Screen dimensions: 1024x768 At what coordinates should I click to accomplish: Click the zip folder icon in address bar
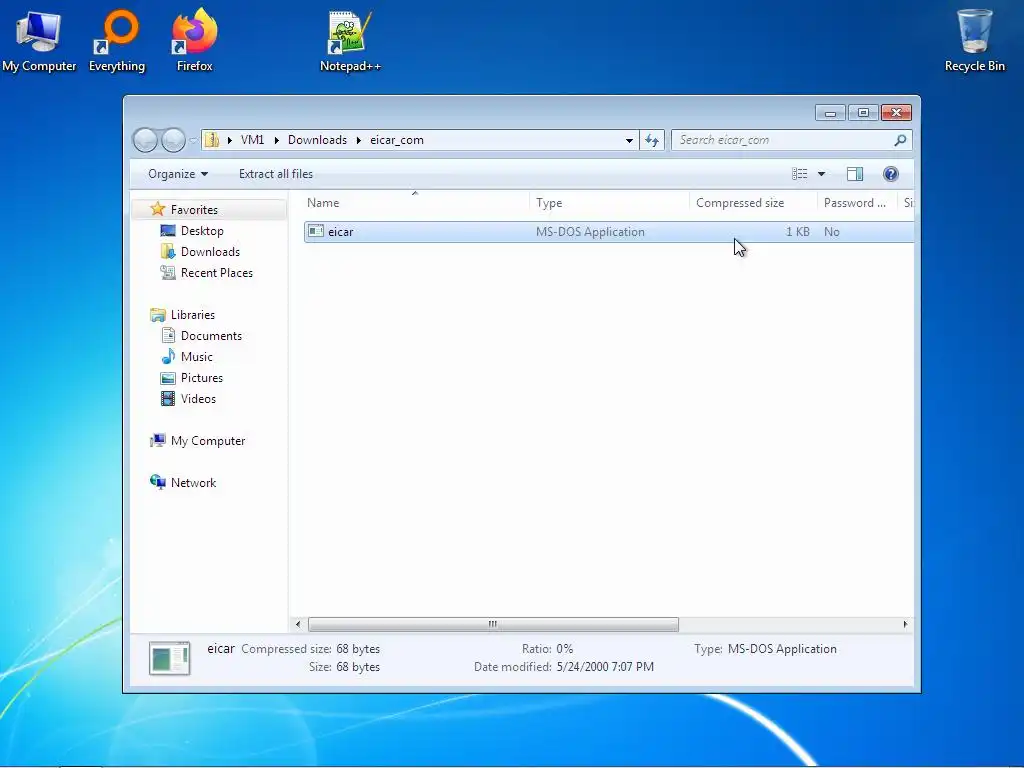212,140
